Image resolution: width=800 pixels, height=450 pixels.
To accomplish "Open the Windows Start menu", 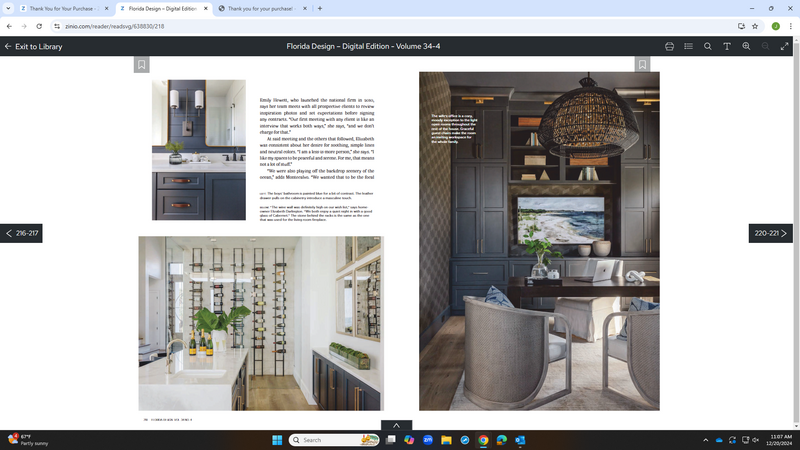I will click(x=277, y=440).
